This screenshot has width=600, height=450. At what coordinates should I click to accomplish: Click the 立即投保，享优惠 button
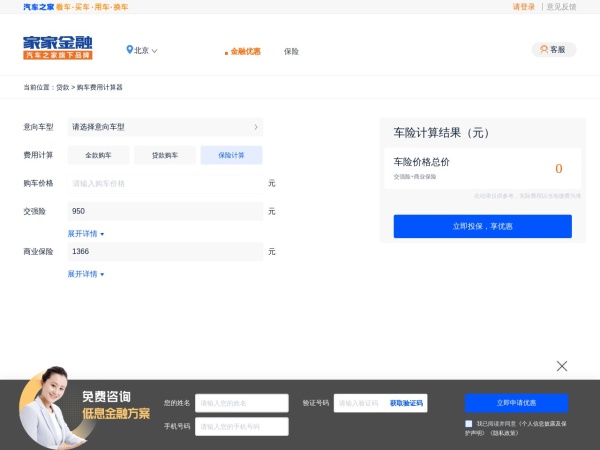482,227
